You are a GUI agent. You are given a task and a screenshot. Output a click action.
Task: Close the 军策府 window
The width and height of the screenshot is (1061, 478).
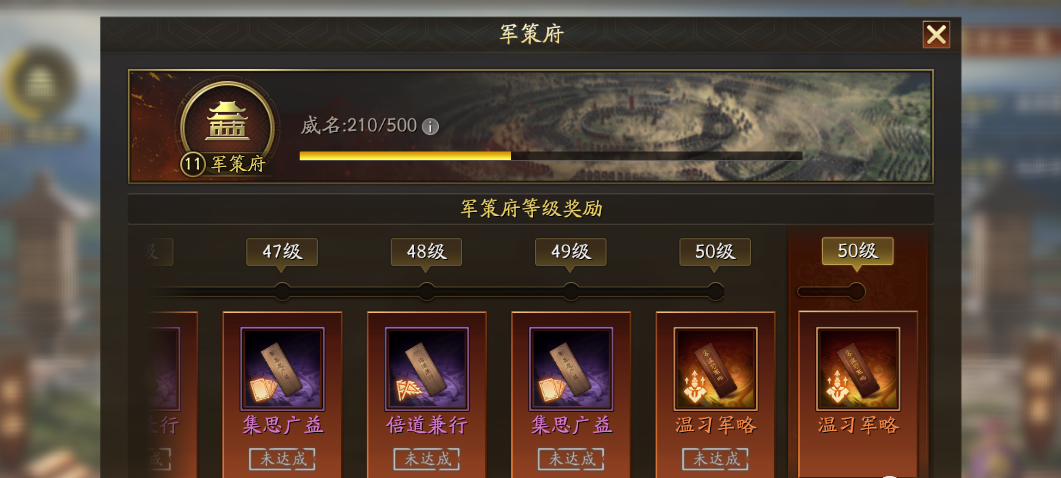click(936, 35)
